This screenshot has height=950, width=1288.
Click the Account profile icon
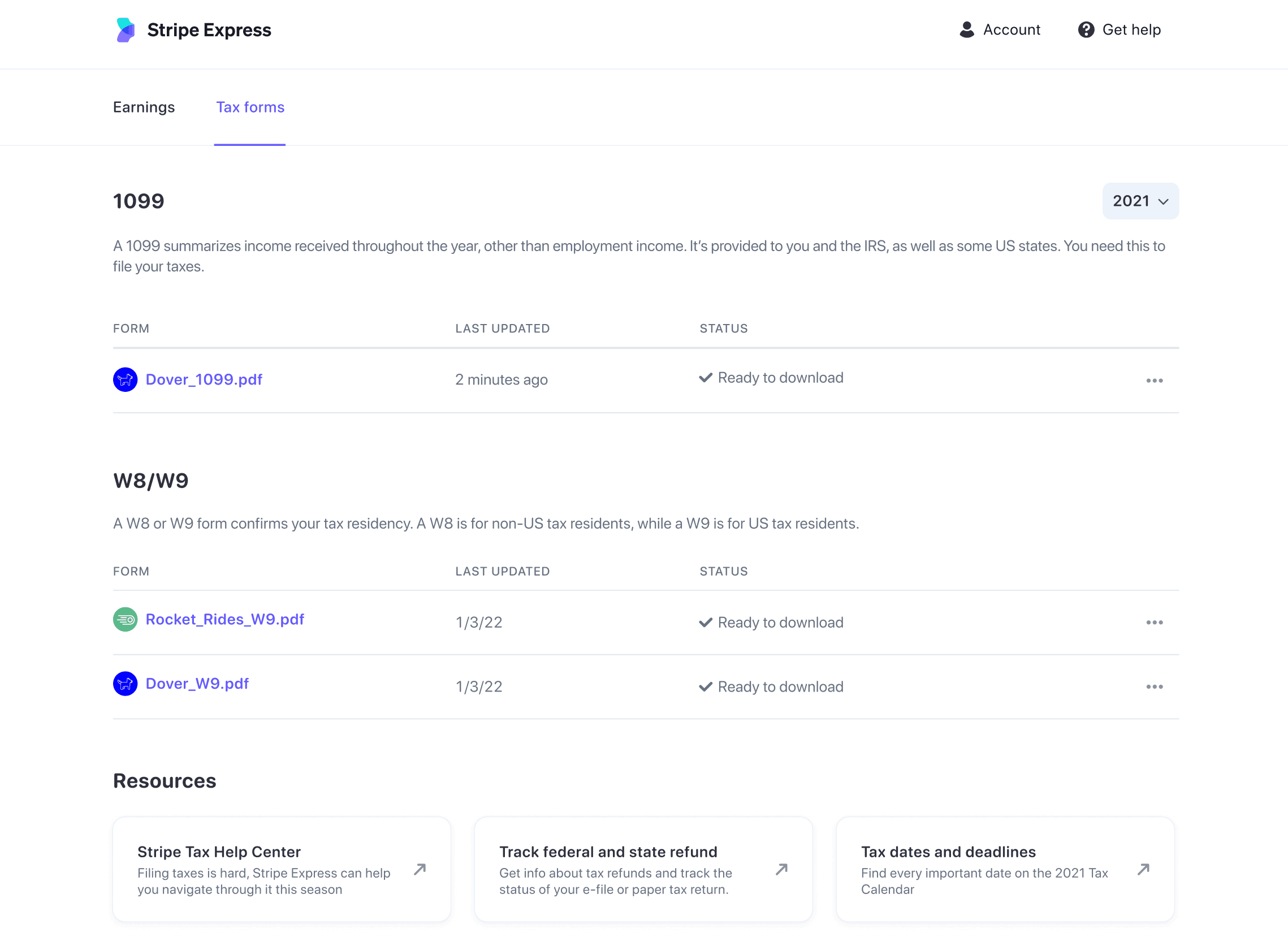click(x=966, y=29)
